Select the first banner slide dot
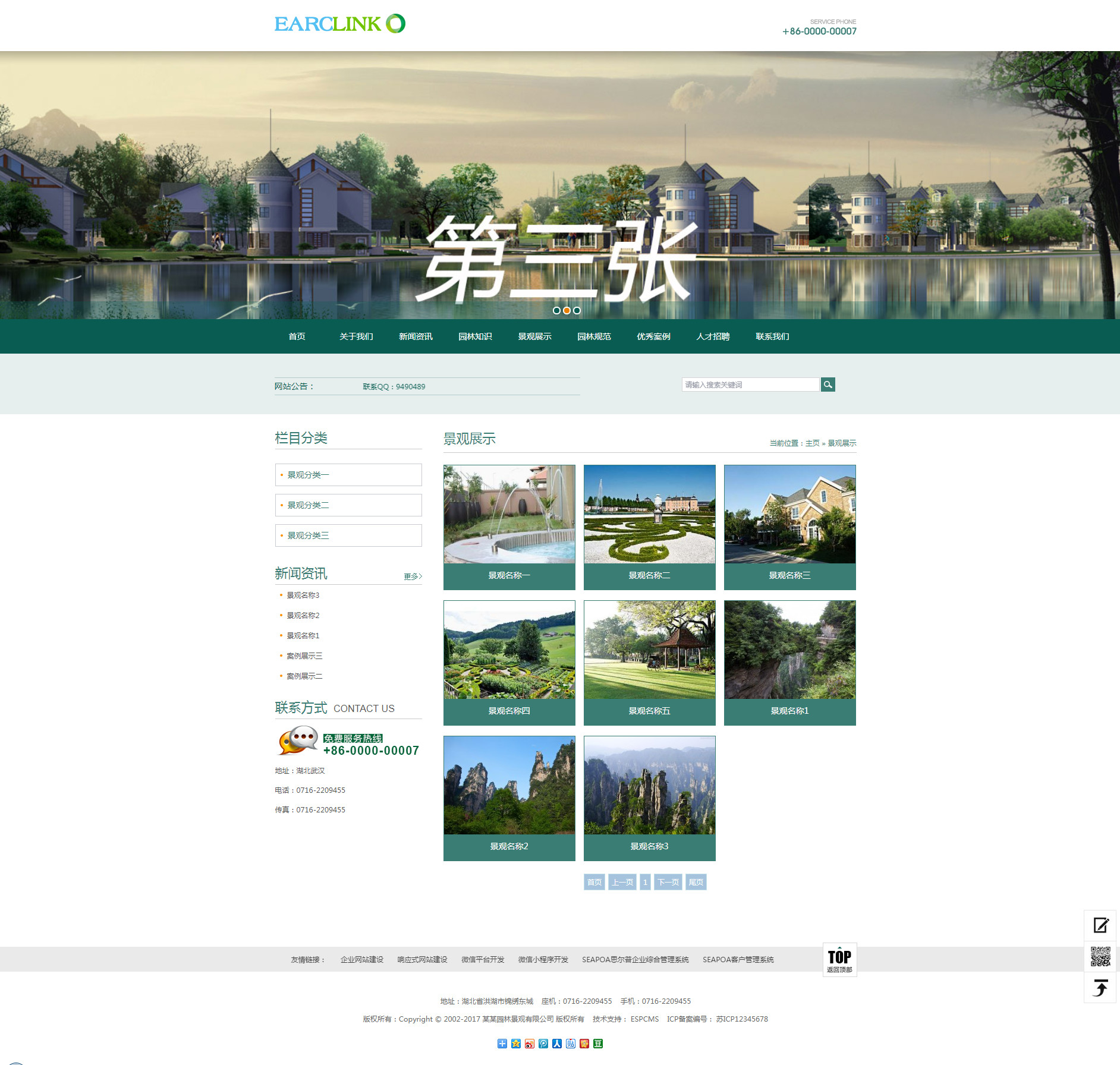 coord(556,310)
